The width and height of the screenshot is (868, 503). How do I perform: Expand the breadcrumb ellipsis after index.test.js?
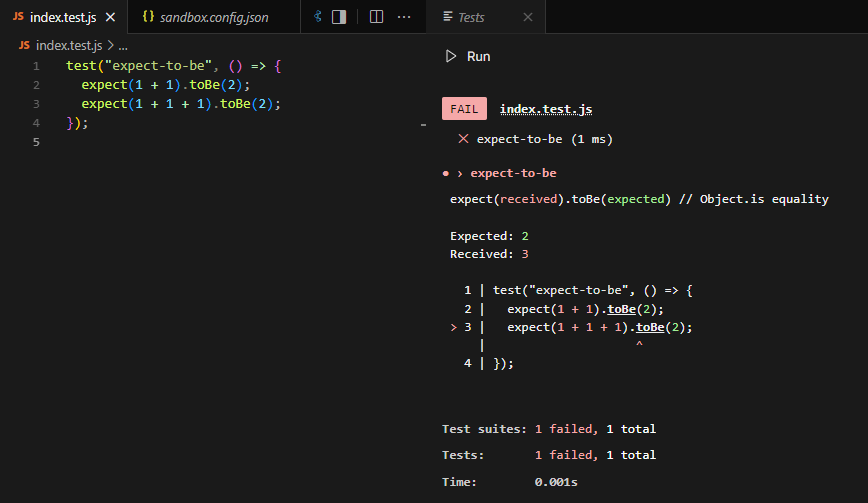123,45
